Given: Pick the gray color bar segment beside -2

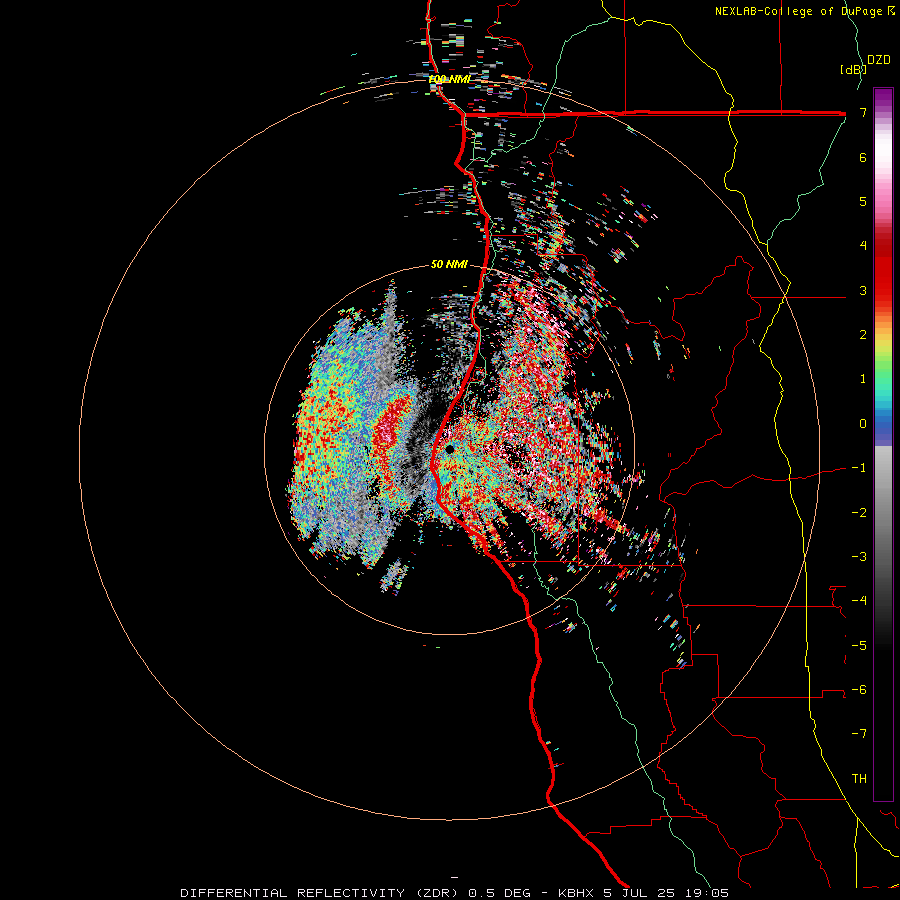Looking at the screenshot, I should pos(883,512).
